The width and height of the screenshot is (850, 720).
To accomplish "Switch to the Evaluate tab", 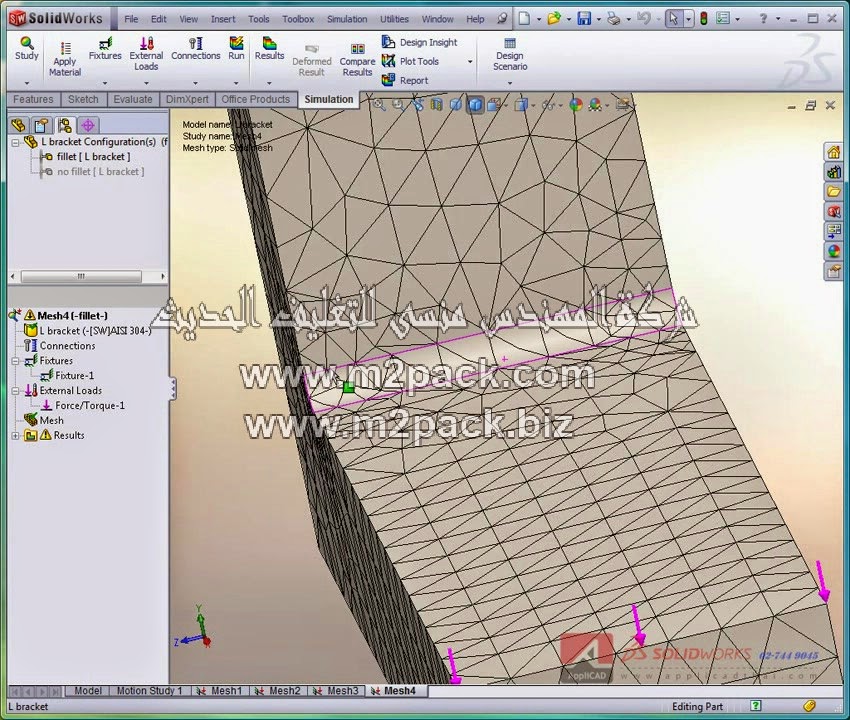I will pyautogui.click(x=133, y=99).
